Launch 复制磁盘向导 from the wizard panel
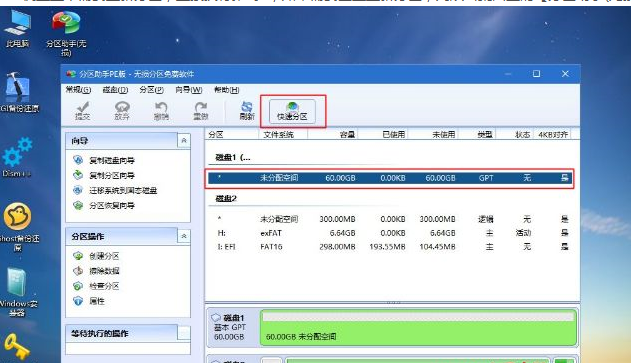This screenshot has height=363, width=631. 112,160
